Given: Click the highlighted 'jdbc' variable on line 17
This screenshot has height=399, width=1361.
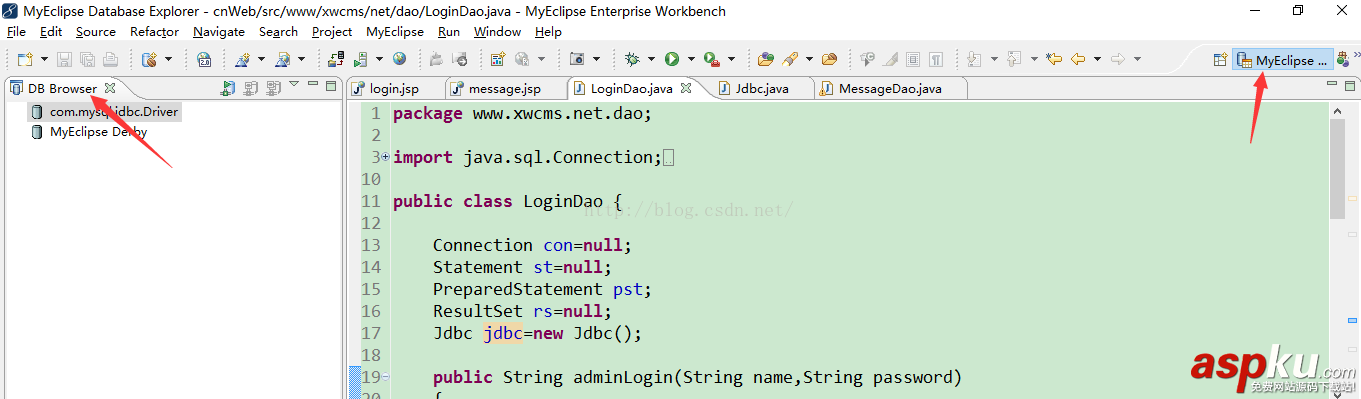Looking at the screenshot, I should tap(503, 333).
